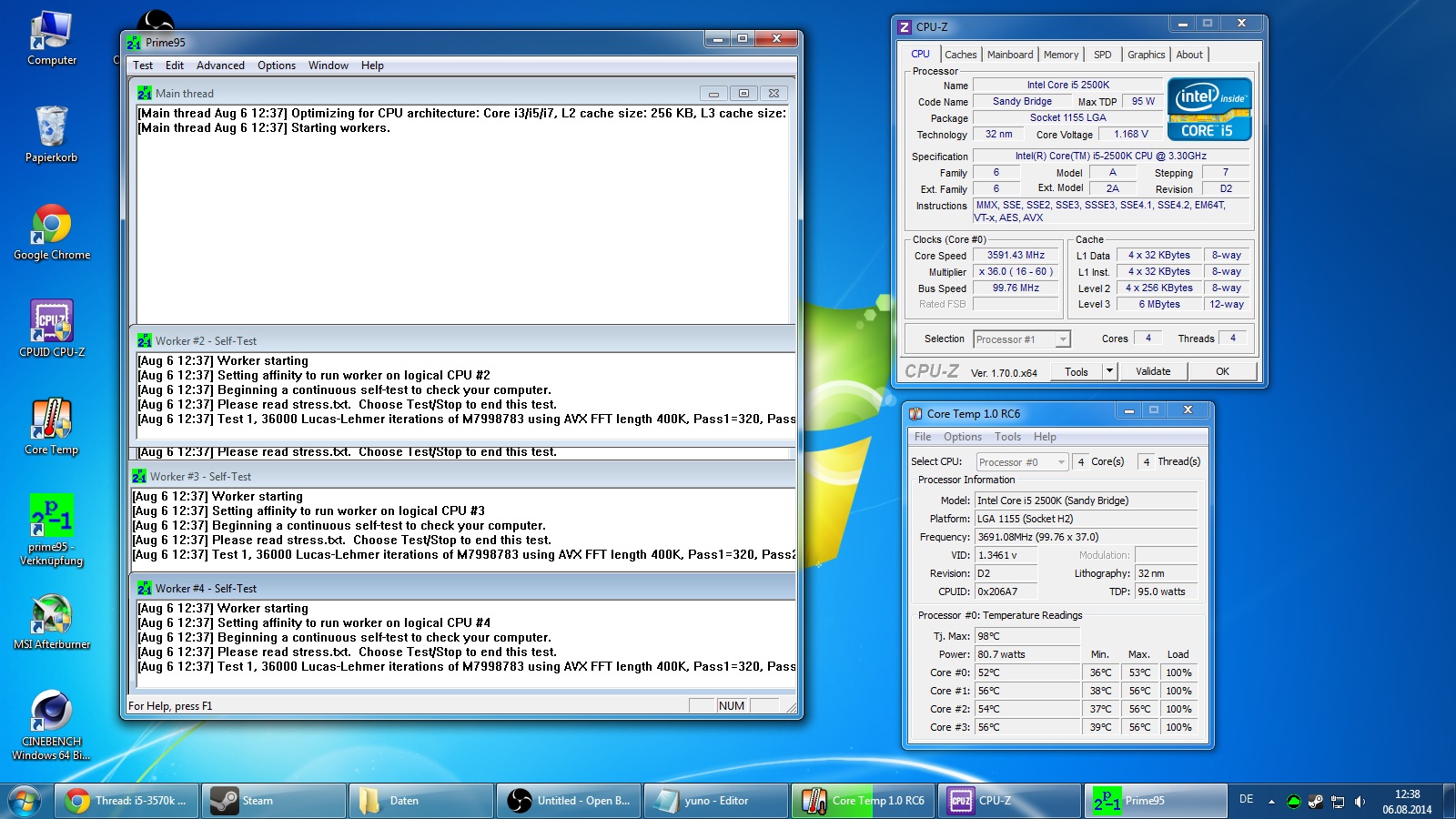
Task: Switch to the About tab in CPU-Z
Action: [1189, 55]
